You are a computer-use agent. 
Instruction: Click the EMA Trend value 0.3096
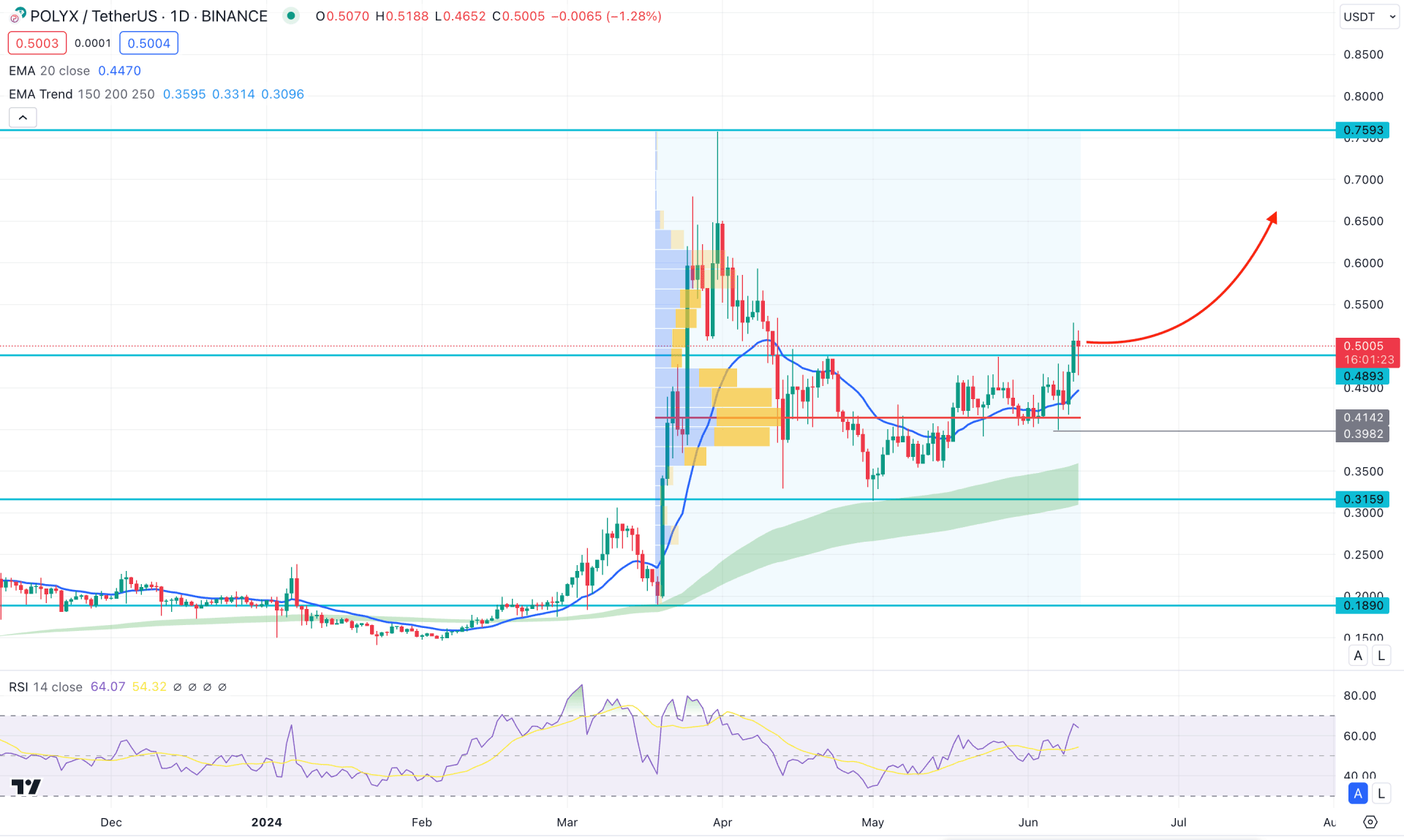pyautogui.click(x=282, y=94)
